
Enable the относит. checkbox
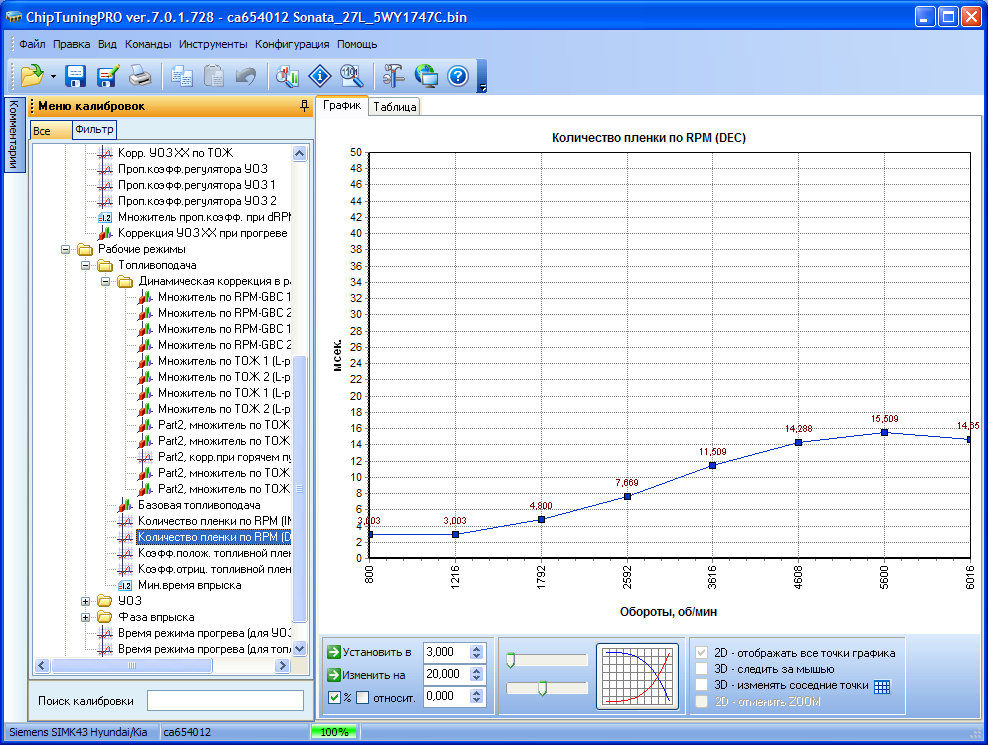point(362,697)
